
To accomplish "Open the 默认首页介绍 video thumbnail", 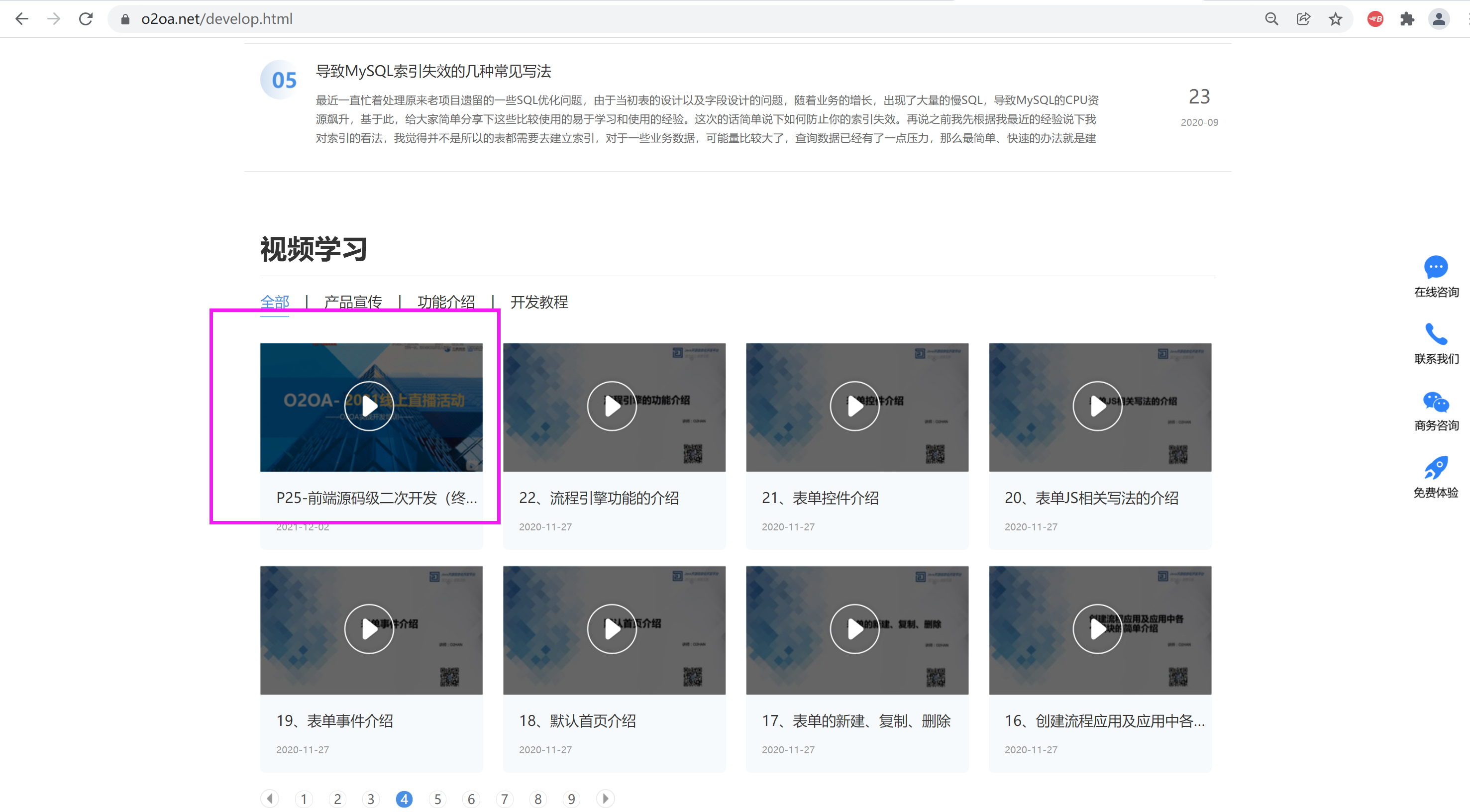I will 611,629.
